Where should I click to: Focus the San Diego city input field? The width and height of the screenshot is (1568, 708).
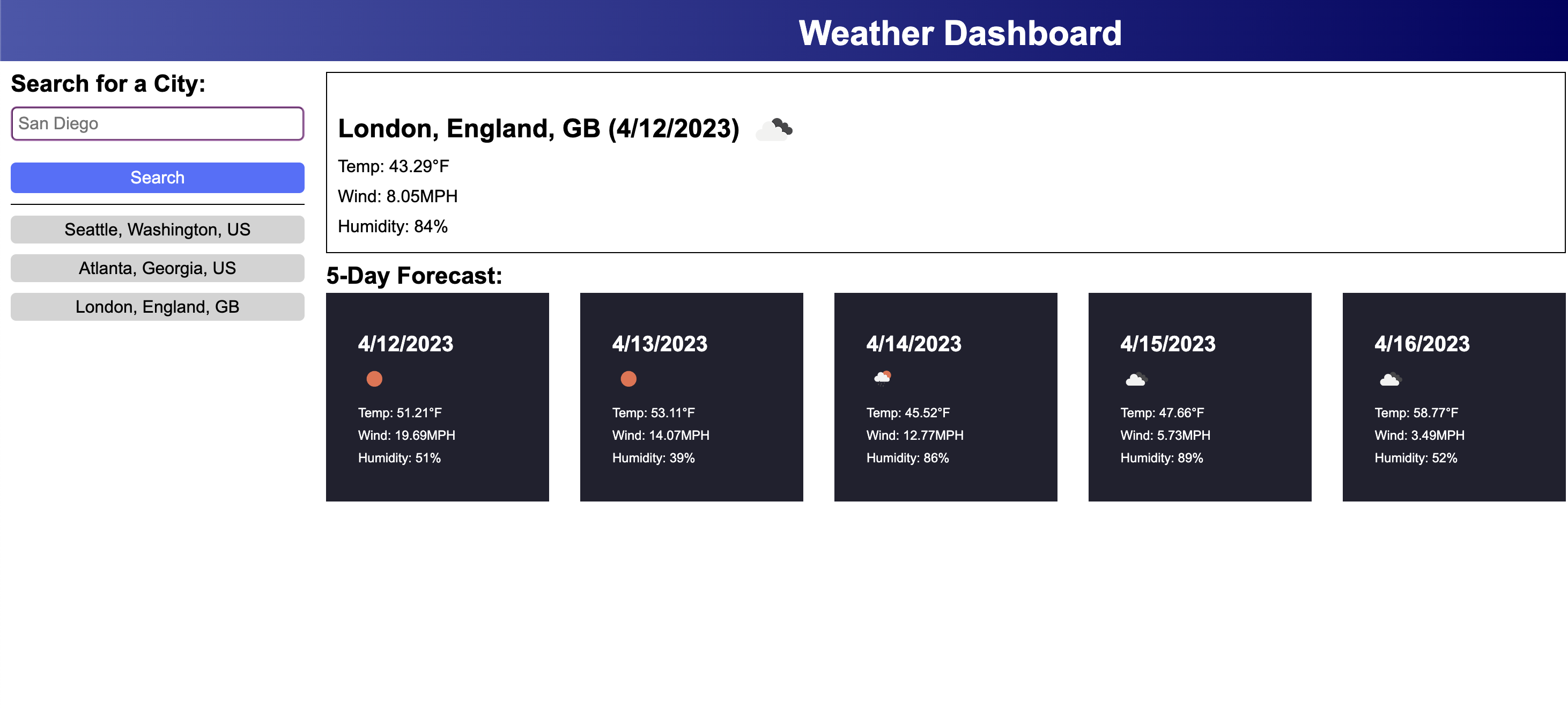(x=157, y=123)
